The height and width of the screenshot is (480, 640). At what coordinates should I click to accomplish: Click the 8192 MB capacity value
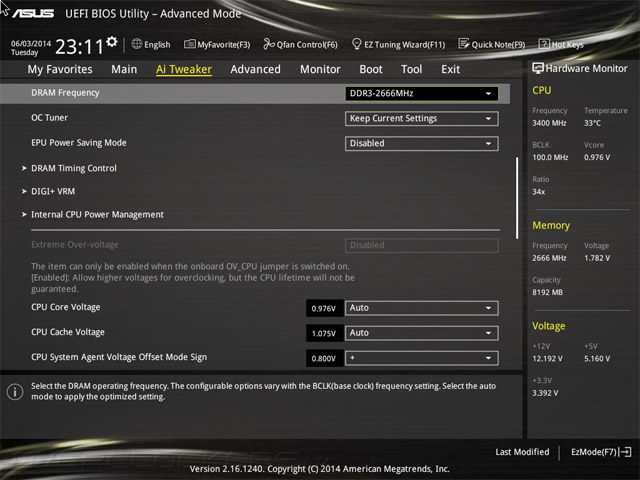[x=547, y=292]
